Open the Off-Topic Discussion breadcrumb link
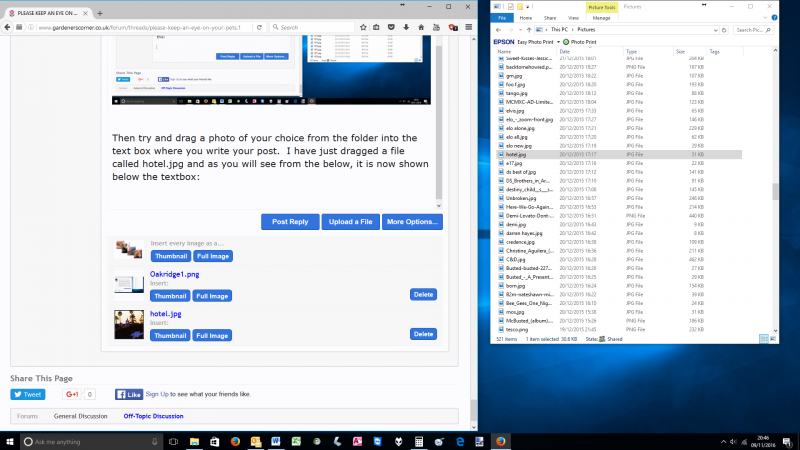This screenshot has height=450, width=800. click(153, 415)
